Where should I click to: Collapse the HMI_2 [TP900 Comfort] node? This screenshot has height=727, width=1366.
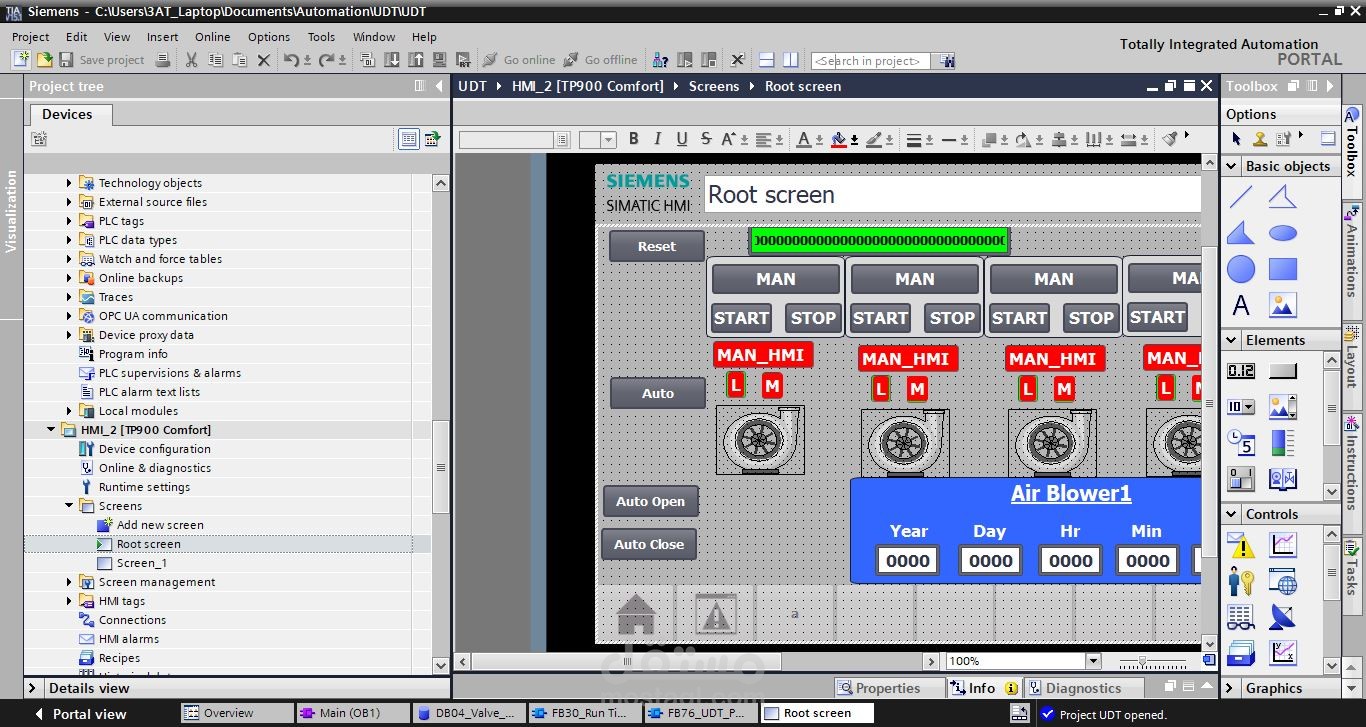tap(51, 430)
